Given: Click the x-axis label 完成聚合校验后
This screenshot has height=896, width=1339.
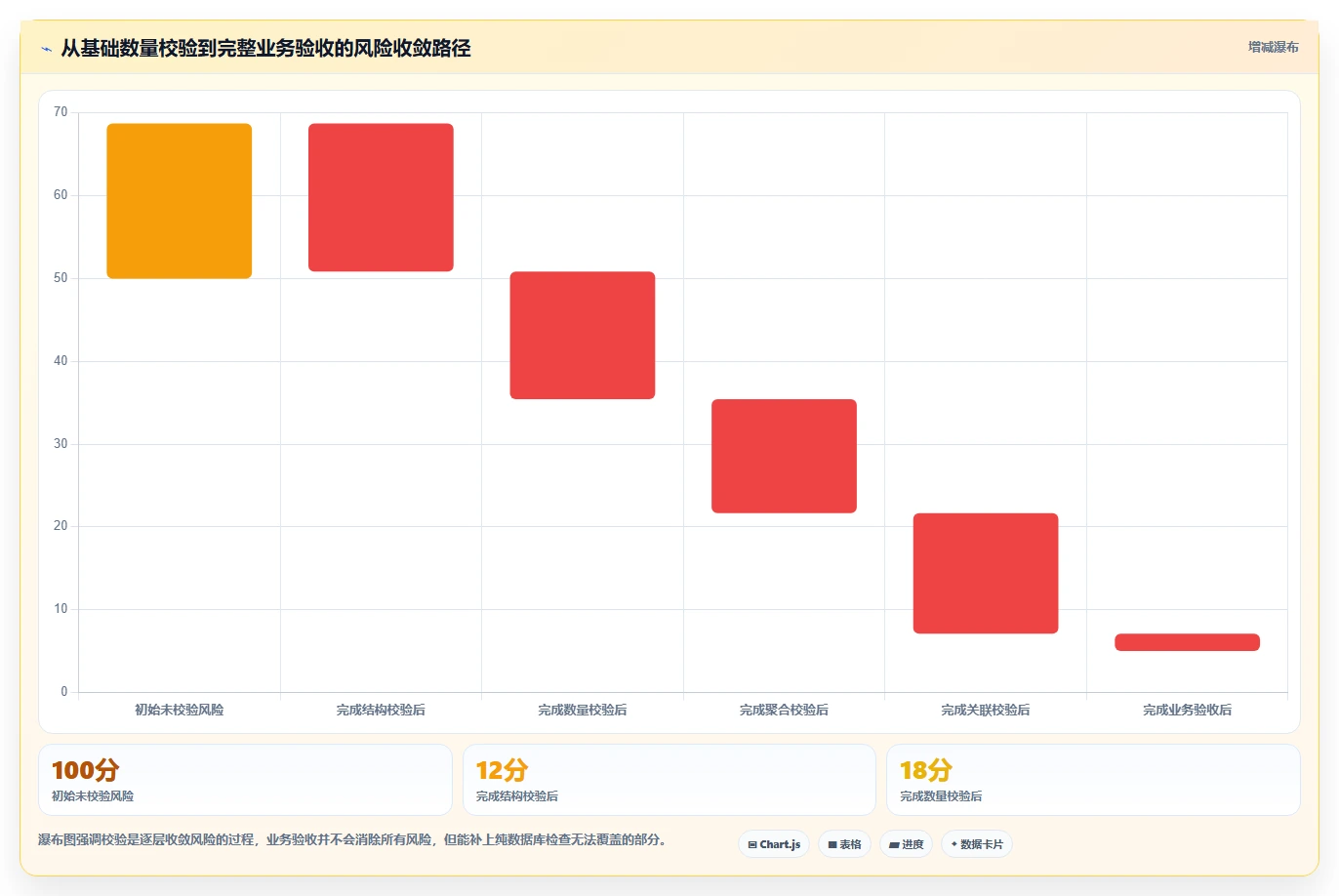Looking at the screenshot, I should (784, 711).
